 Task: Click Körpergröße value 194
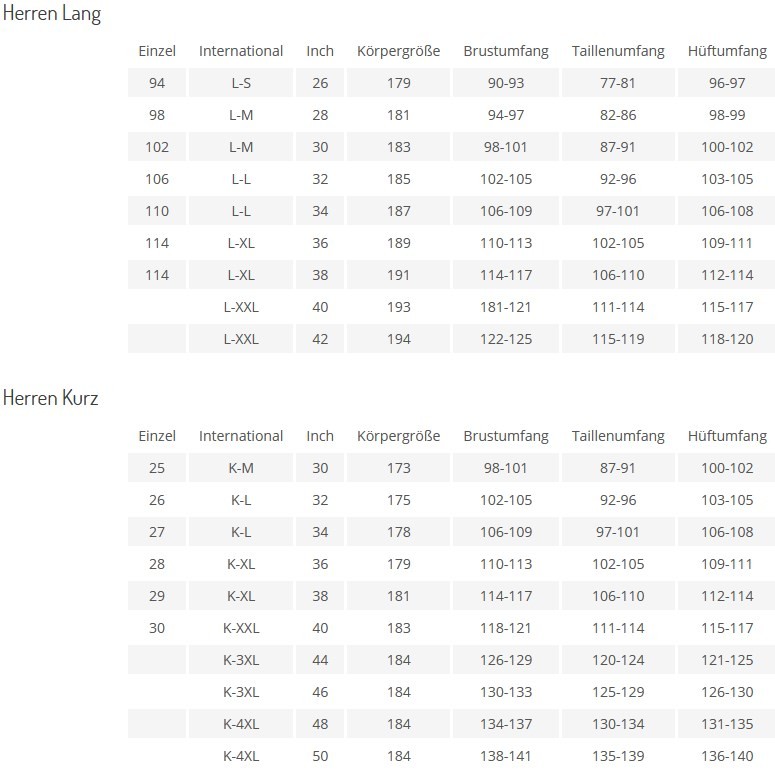(398, 339)
